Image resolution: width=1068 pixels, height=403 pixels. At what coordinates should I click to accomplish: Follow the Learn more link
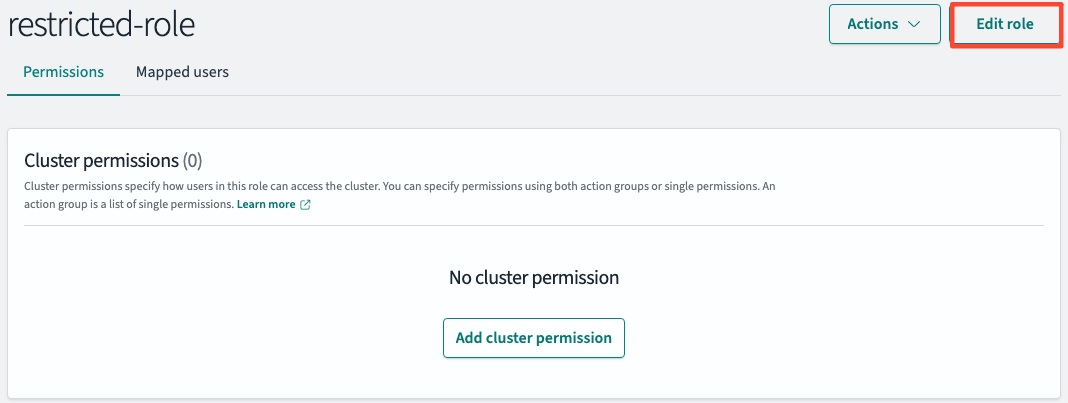tap(266, 204)
